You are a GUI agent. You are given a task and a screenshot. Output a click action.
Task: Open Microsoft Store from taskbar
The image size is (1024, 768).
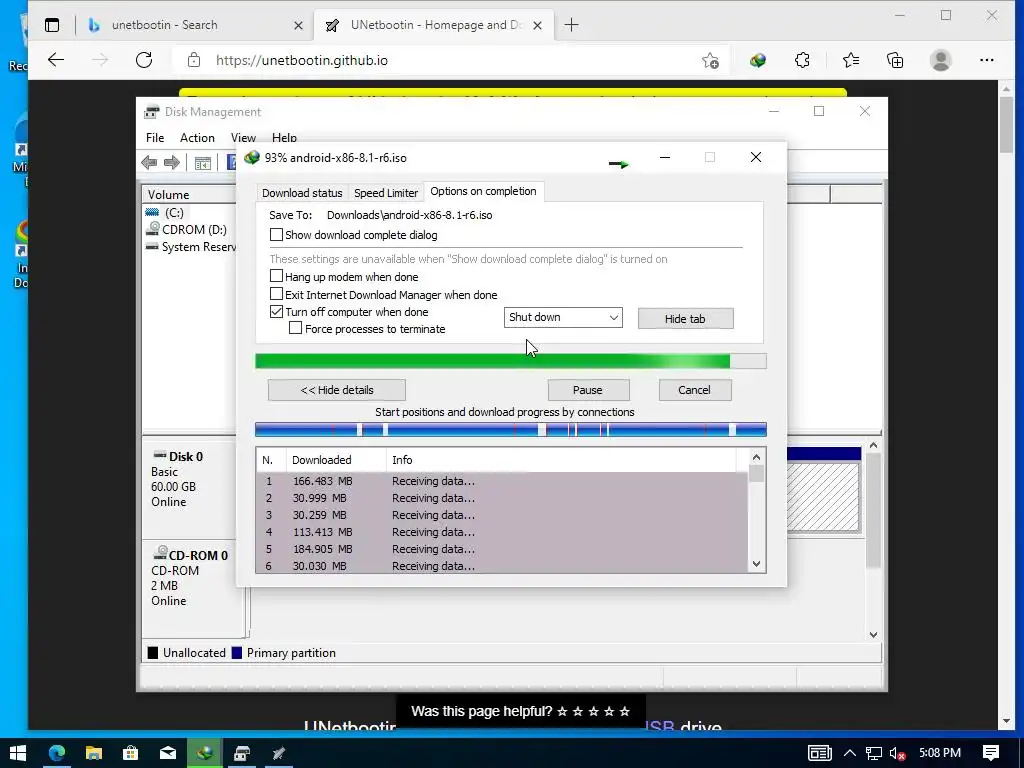click(x=131, y=753)
